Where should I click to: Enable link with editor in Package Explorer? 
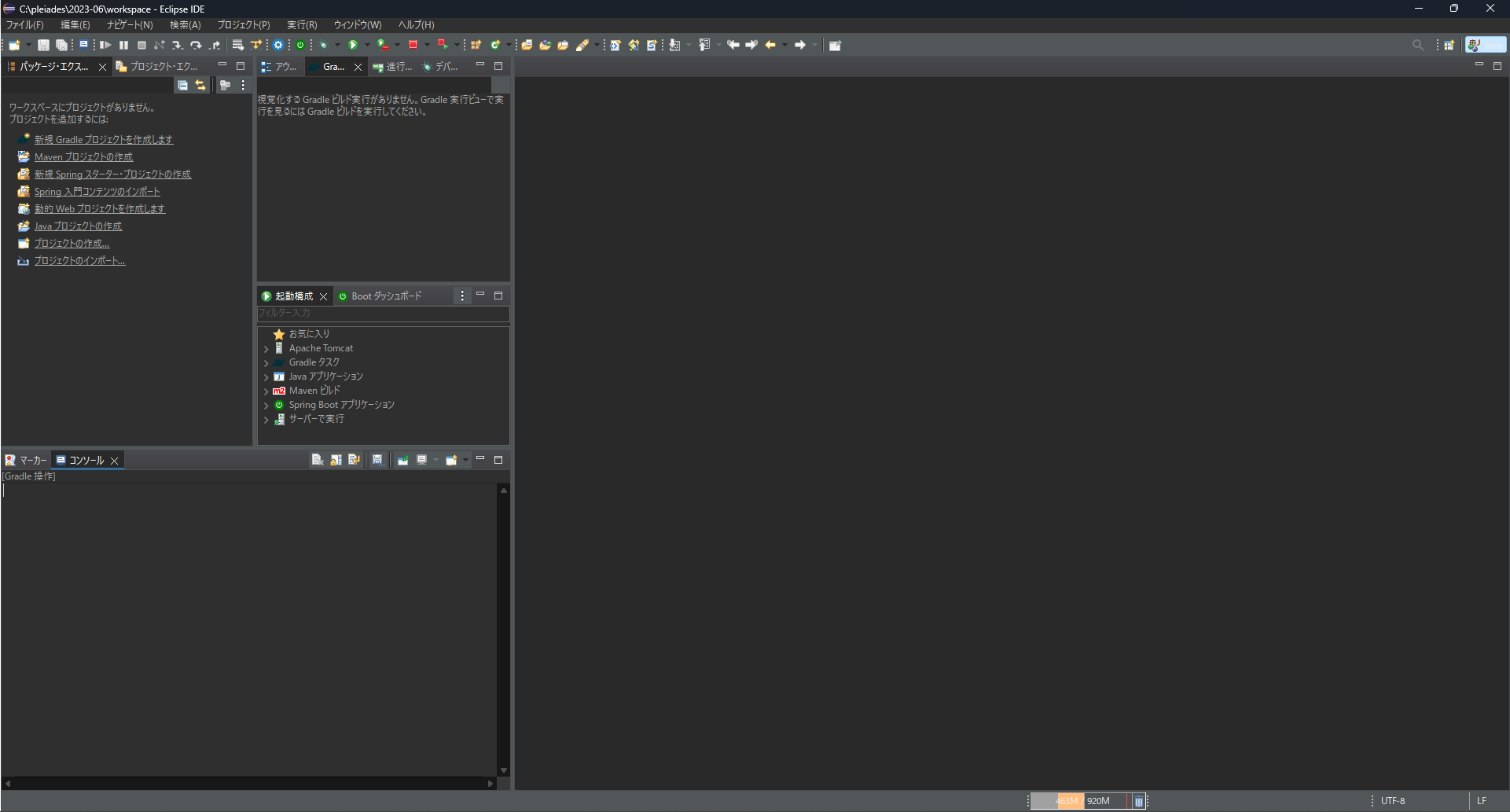201,85
